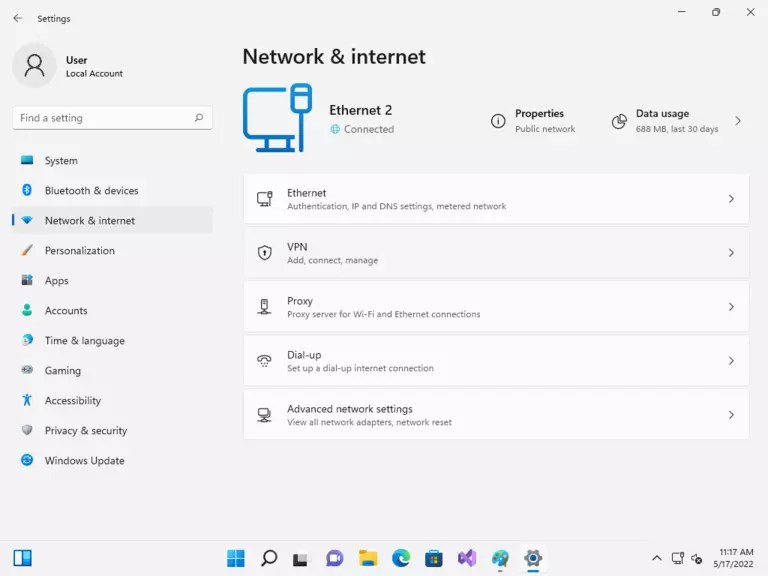Click the Properties info circle icon

click(x=498, y=121)
